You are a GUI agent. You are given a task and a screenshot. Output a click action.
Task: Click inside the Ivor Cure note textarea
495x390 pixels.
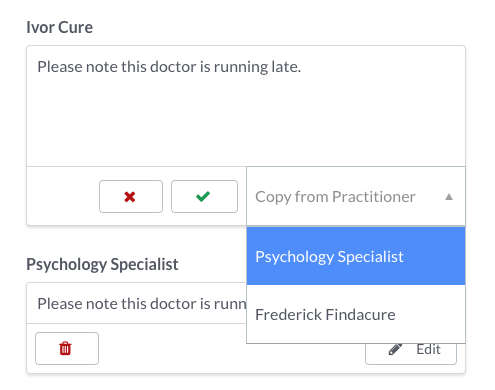point(246,106)
